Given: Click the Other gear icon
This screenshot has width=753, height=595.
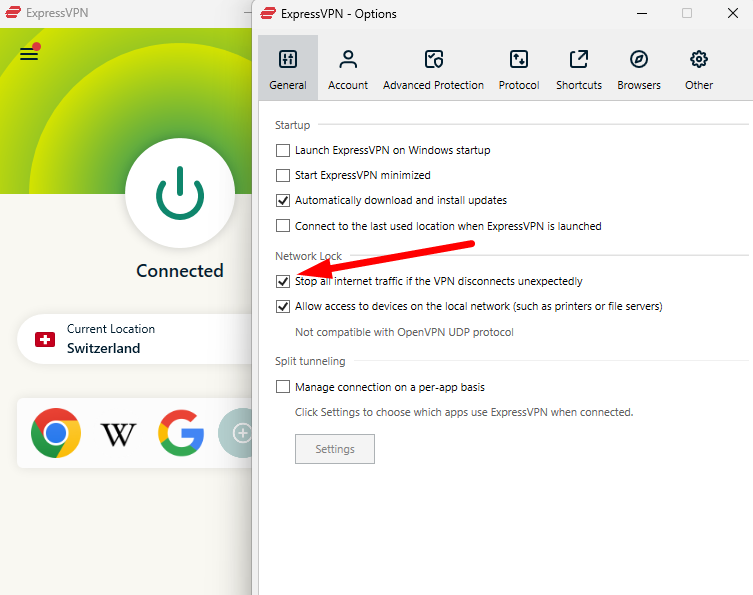Looking at the screenshot, I should pos(699,59).
